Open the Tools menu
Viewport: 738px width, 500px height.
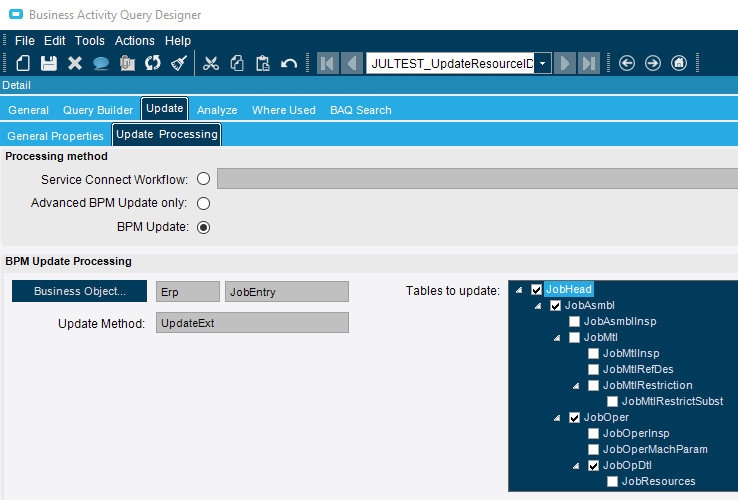click(90, 41)
